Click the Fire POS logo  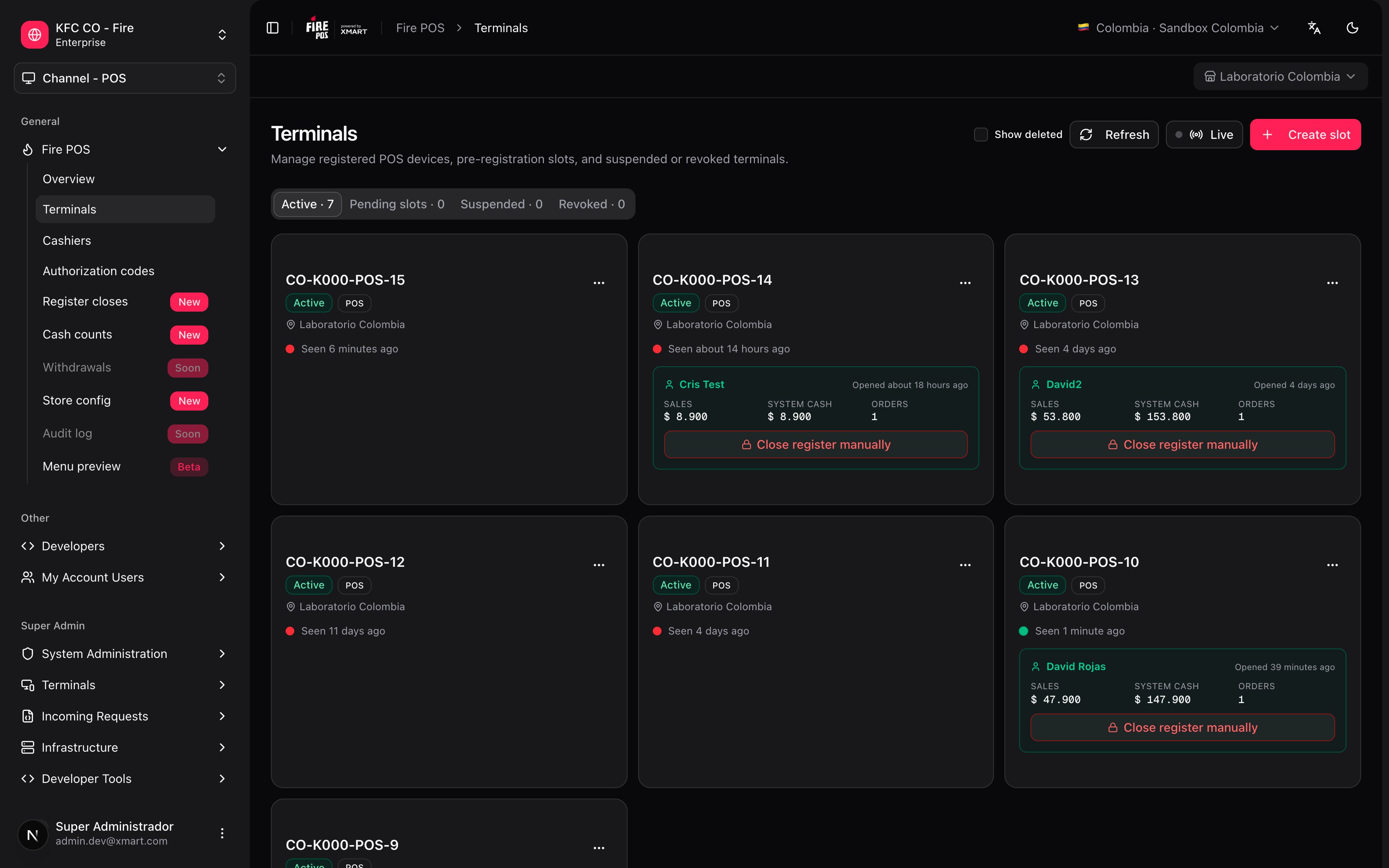[317, 27]
